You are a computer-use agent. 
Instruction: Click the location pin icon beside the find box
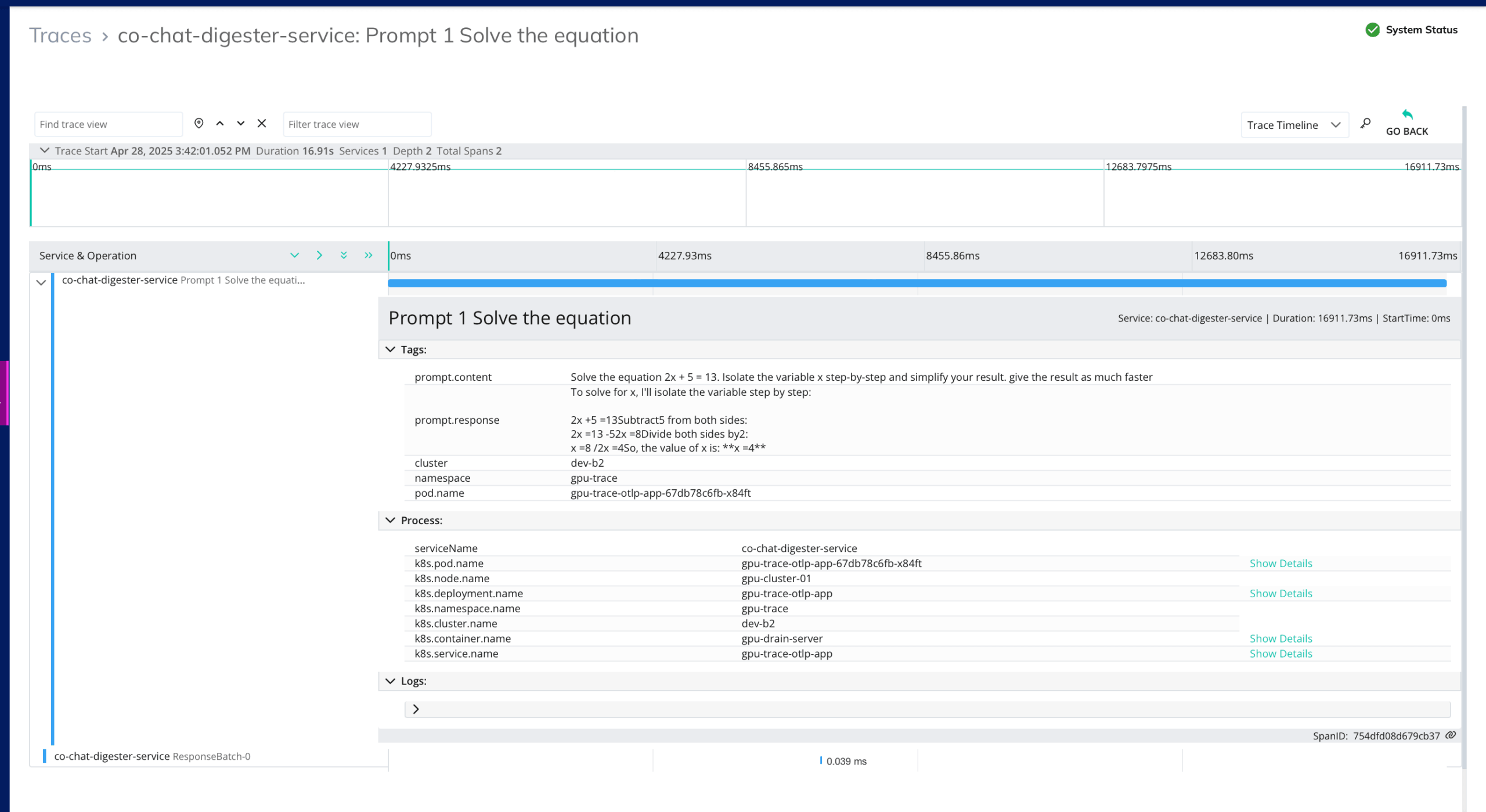click(x=199, y=124)
